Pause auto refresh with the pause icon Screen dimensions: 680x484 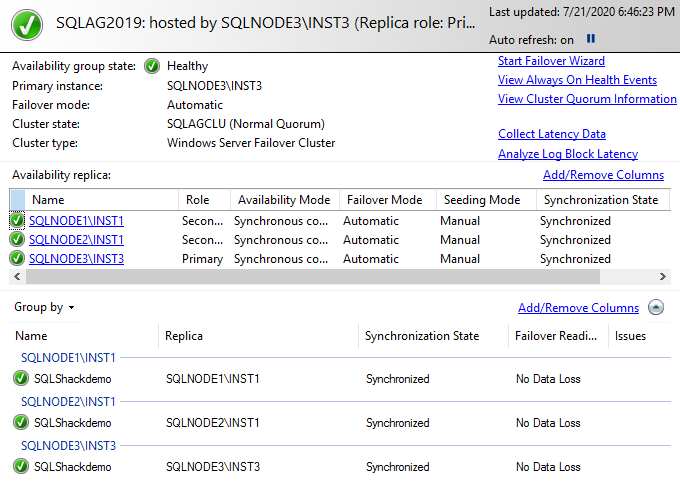591,39
